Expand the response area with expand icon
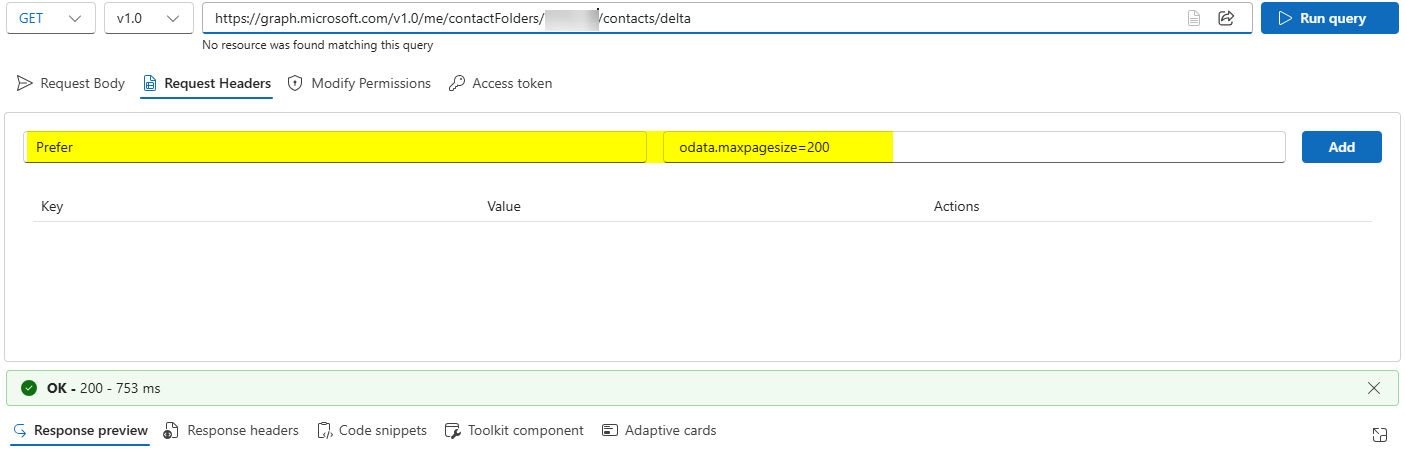 [x=1379, y=434]
